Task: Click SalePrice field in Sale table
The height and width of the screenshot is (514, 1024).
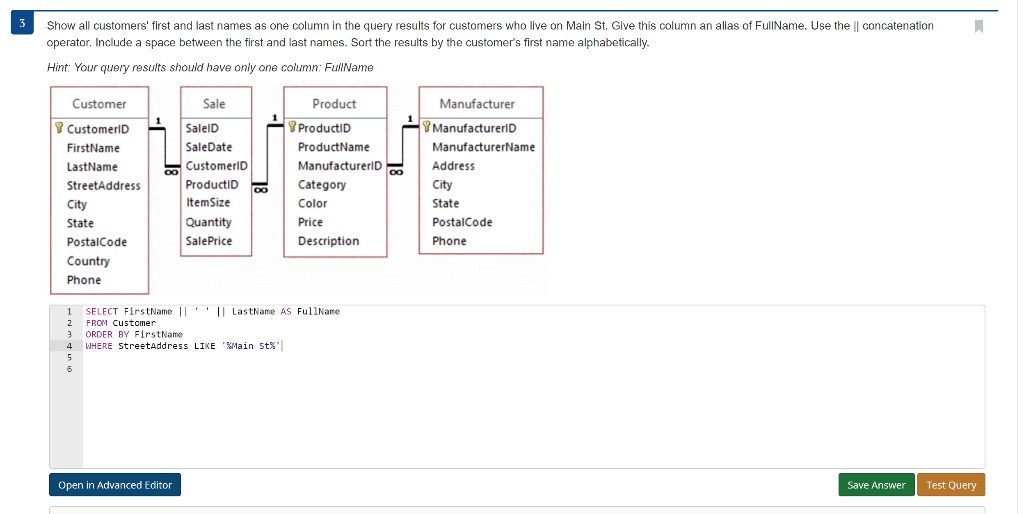Action: [208, 240]
